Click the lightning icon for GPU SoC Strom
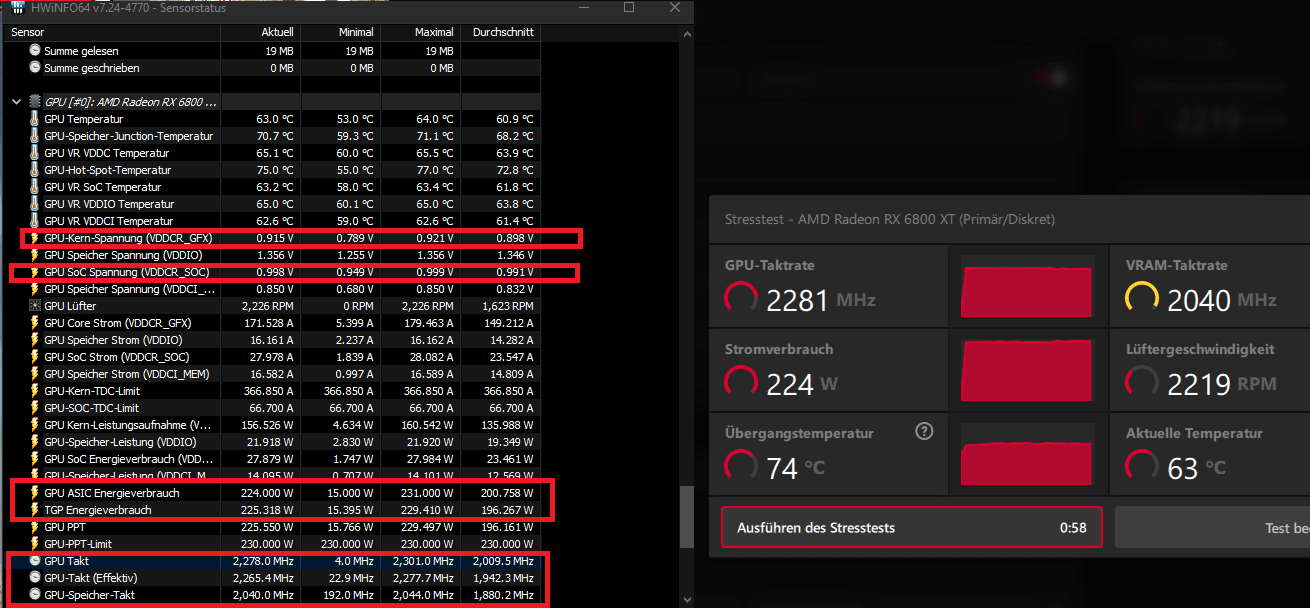 point(36,357)
